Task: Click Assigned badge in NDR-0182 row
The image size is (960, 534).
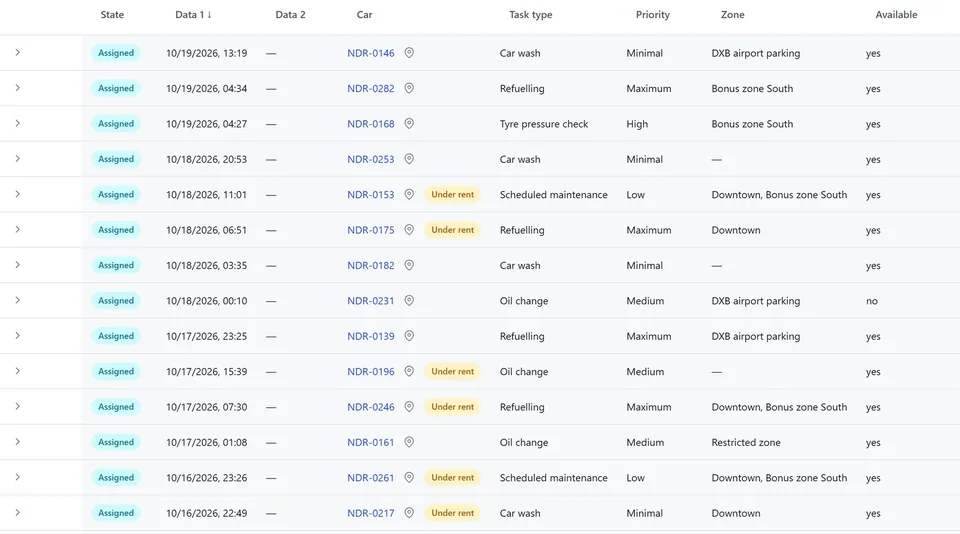Action: click(116, 265)
